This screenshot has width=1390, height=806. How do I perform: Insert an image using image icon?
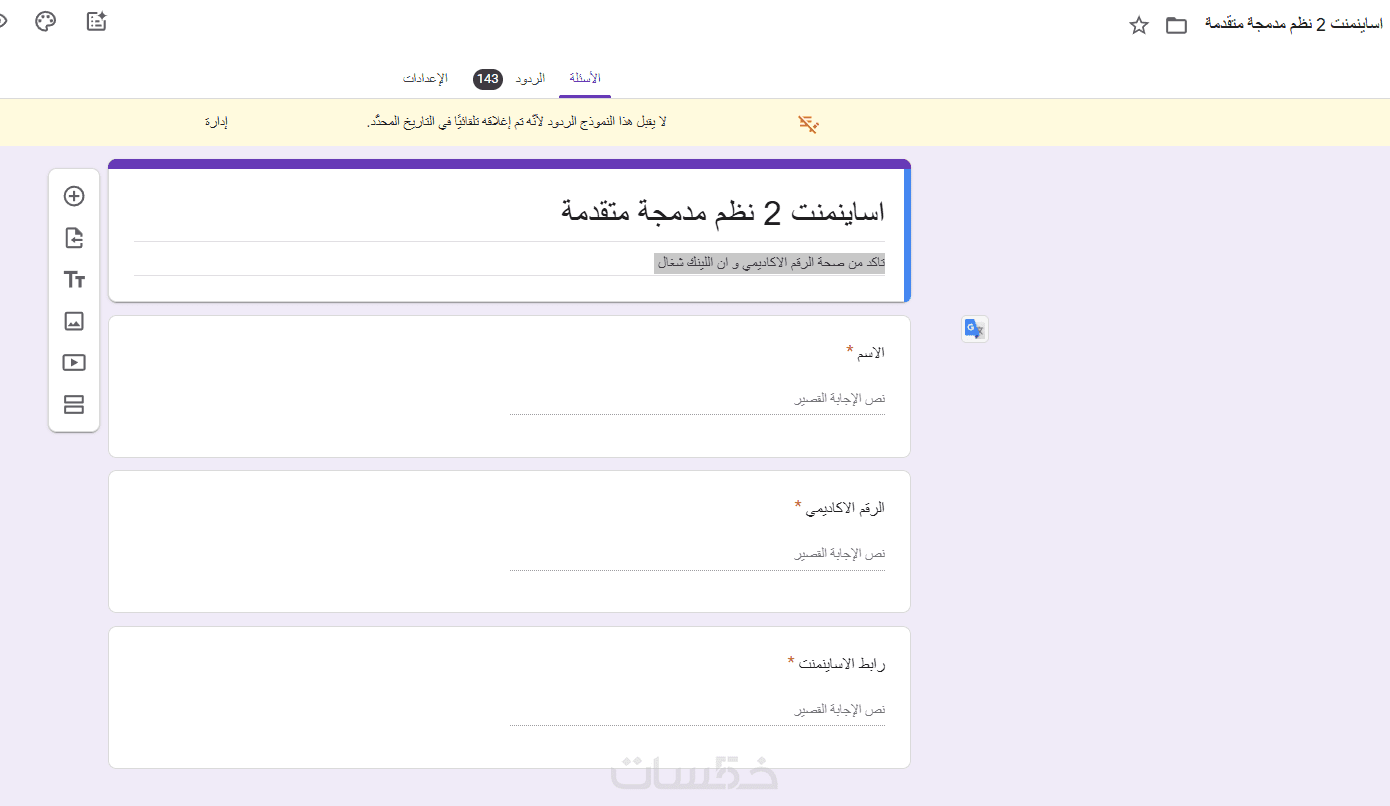pyautogui.click(x=74, y=321)
